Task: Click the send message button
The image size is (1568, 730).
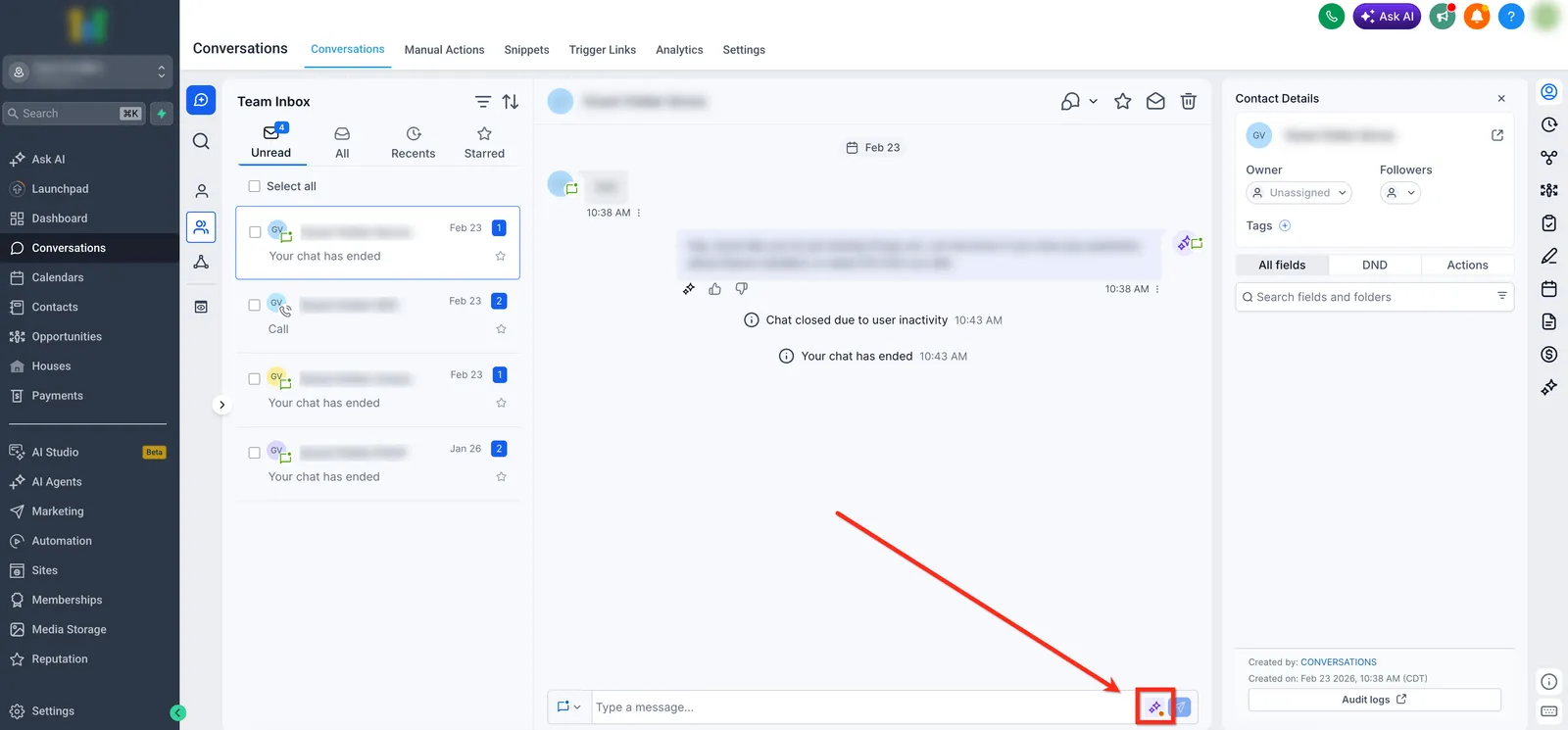Action: tap(1181, 707)
